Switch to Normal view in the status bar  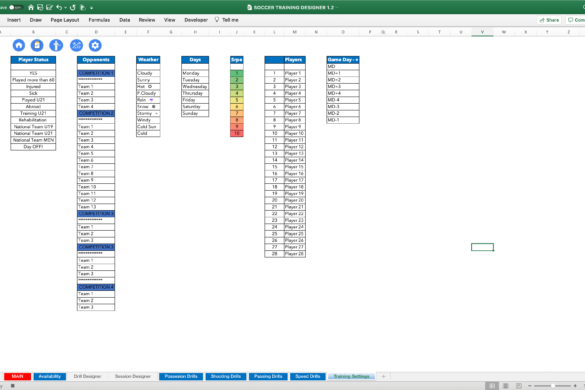(492, 386)
